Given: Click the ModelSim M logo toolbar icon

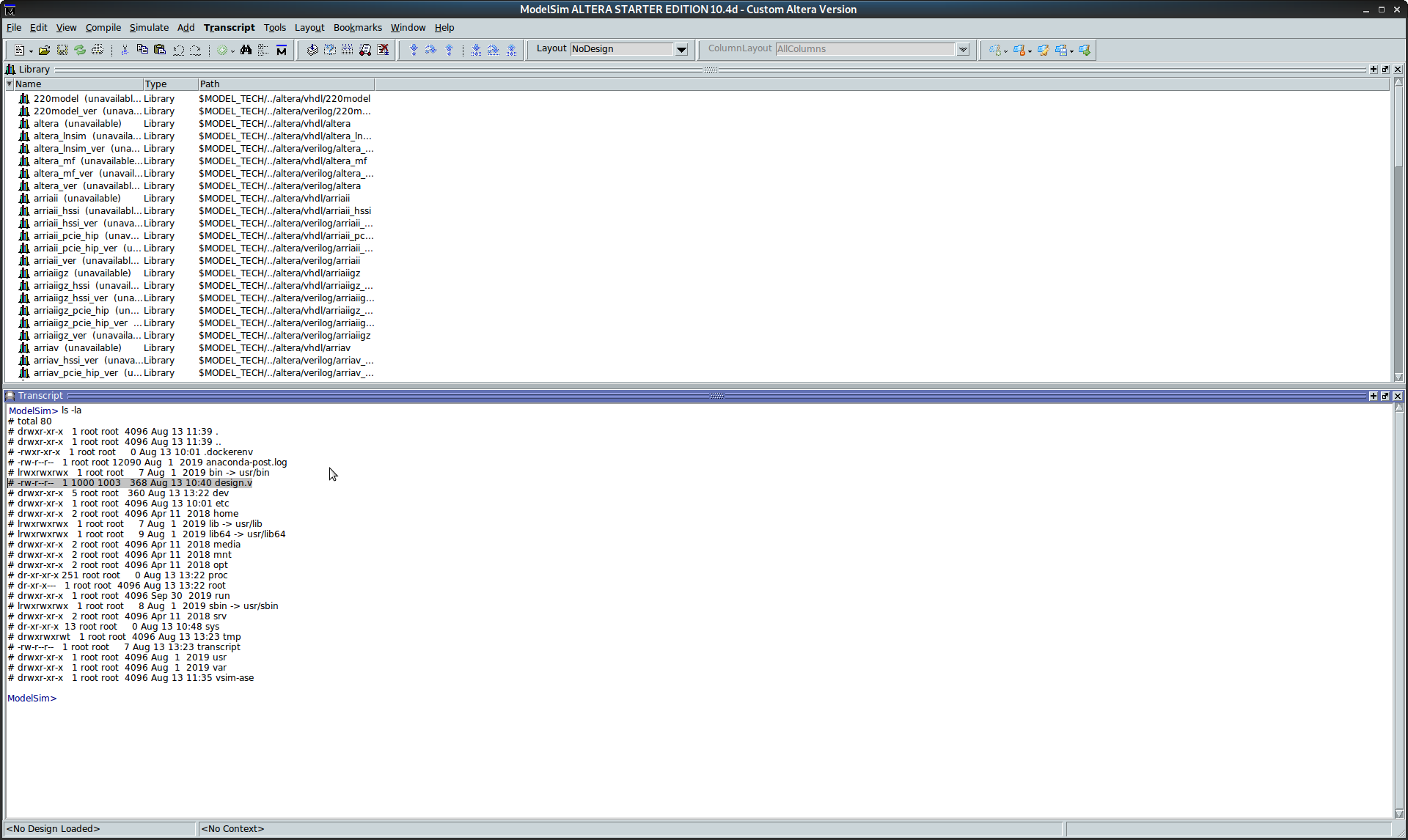Looking at the screenshot, I should coord(282,50).
